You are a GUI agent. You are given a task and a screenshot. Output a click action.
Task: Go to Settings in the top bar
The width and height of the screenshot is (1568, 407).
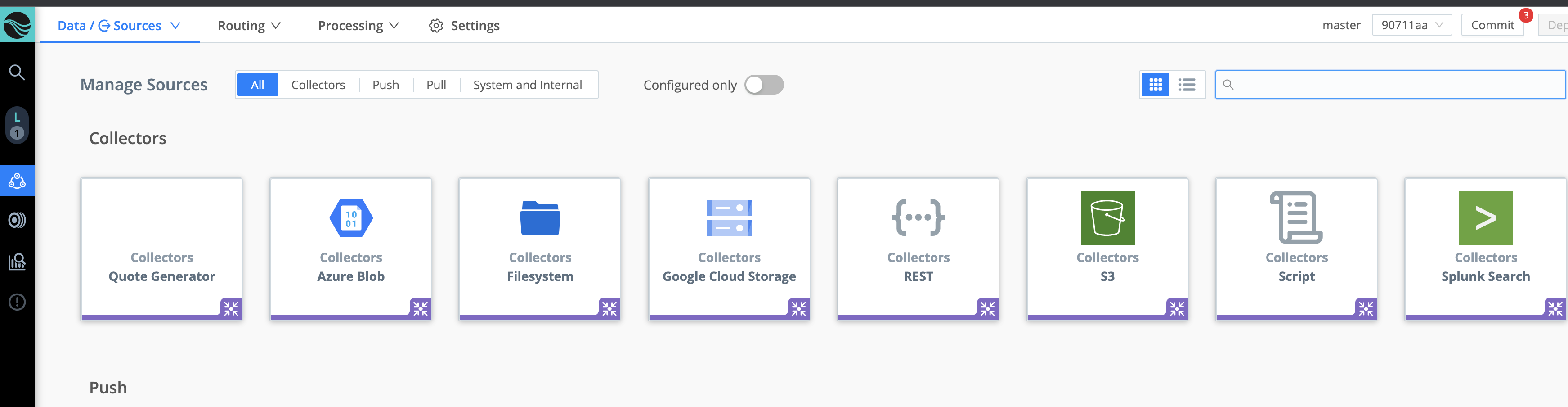pos(464,26)
